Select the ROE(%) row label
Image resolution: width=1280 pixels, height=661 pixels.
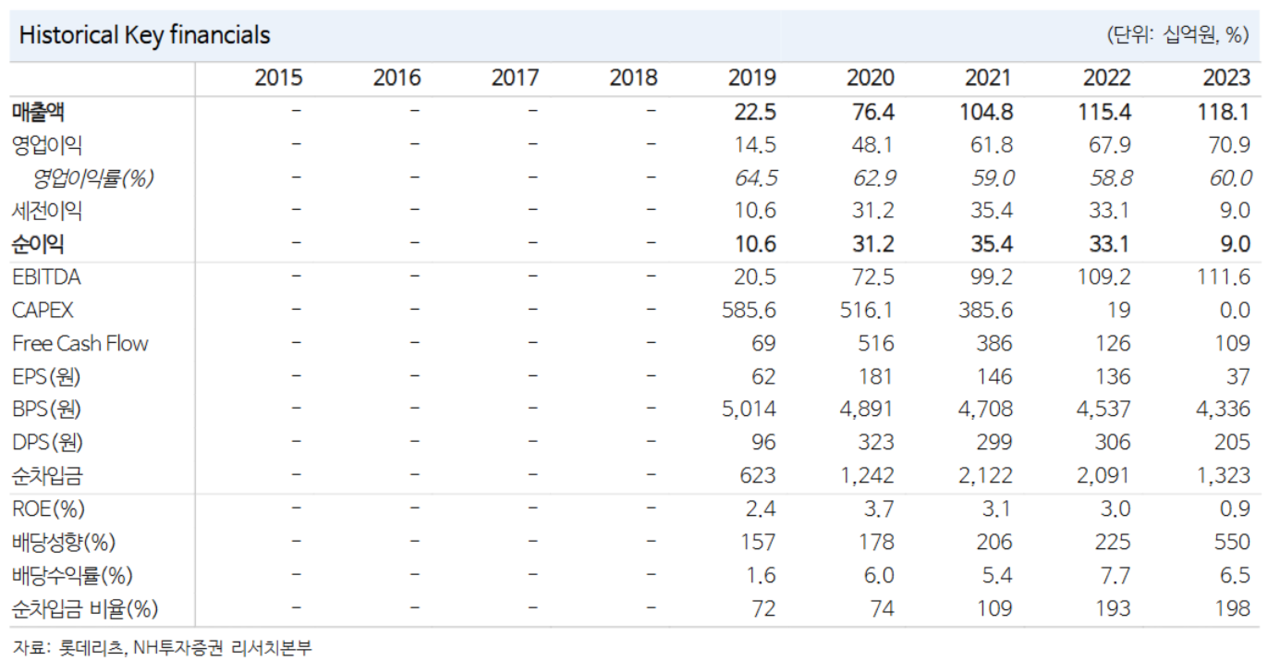(x=48, y=508)
